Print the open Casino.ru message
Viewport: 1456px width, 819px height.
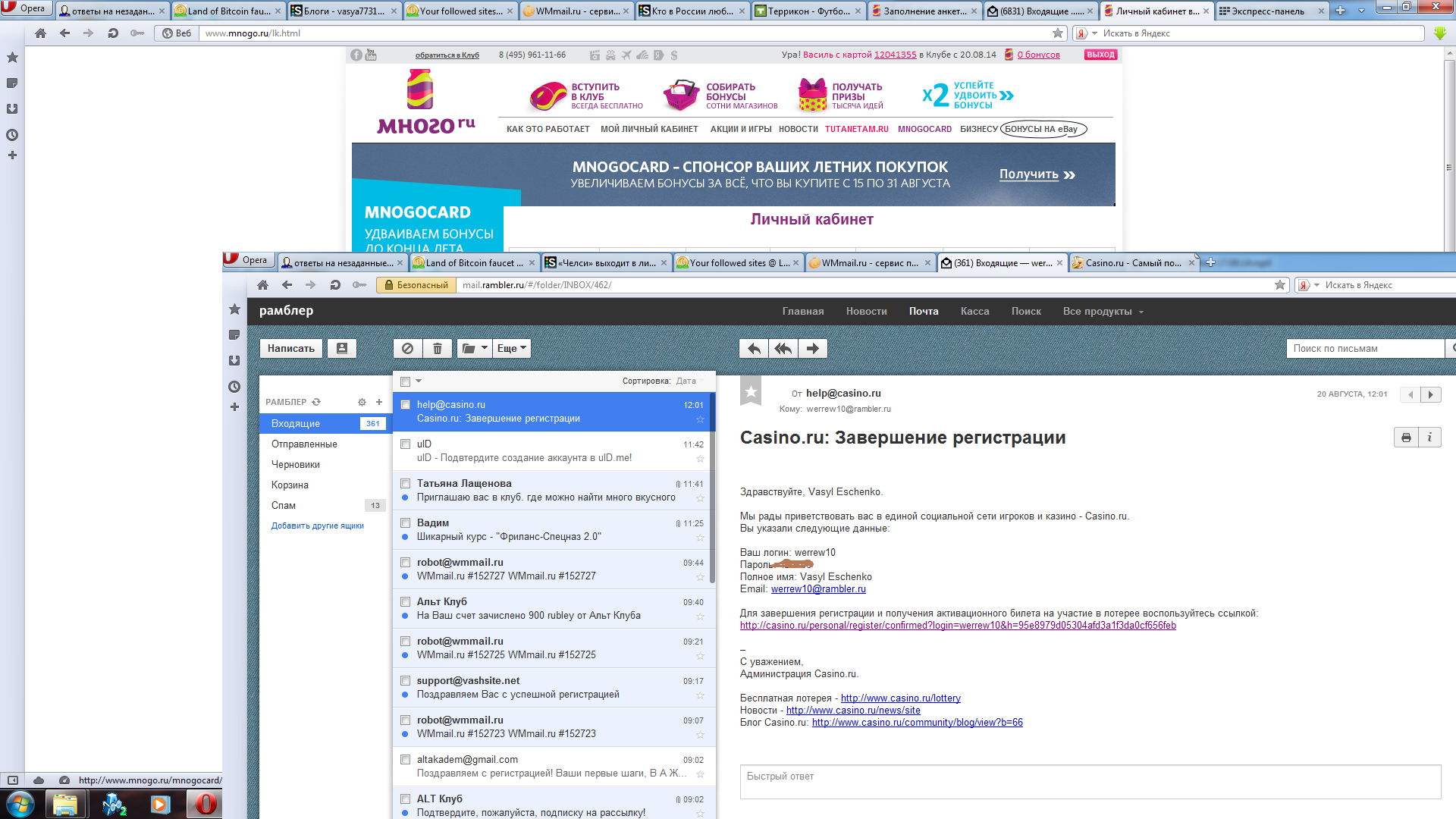point(1406,438)
